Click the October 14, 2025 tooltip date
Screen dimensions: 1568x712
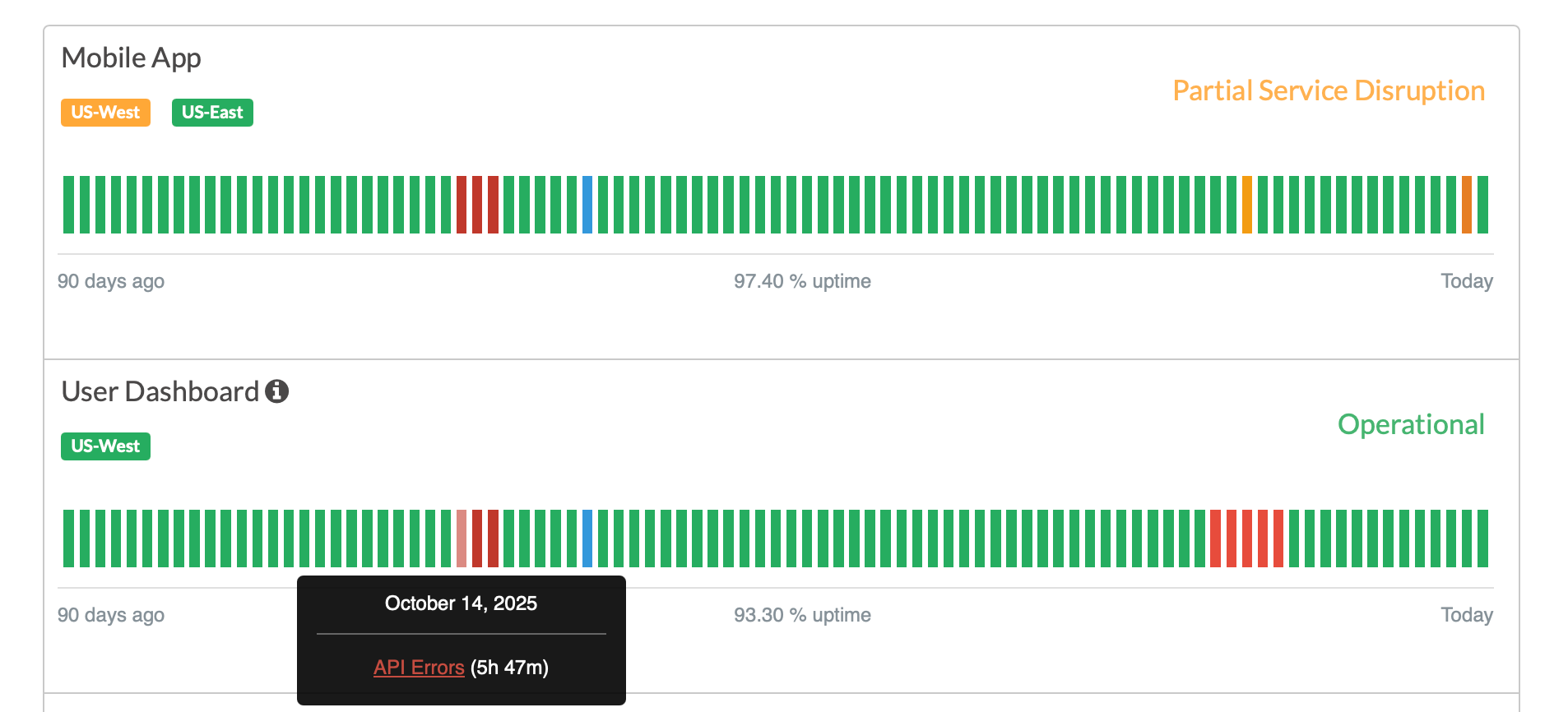point(461,603)
